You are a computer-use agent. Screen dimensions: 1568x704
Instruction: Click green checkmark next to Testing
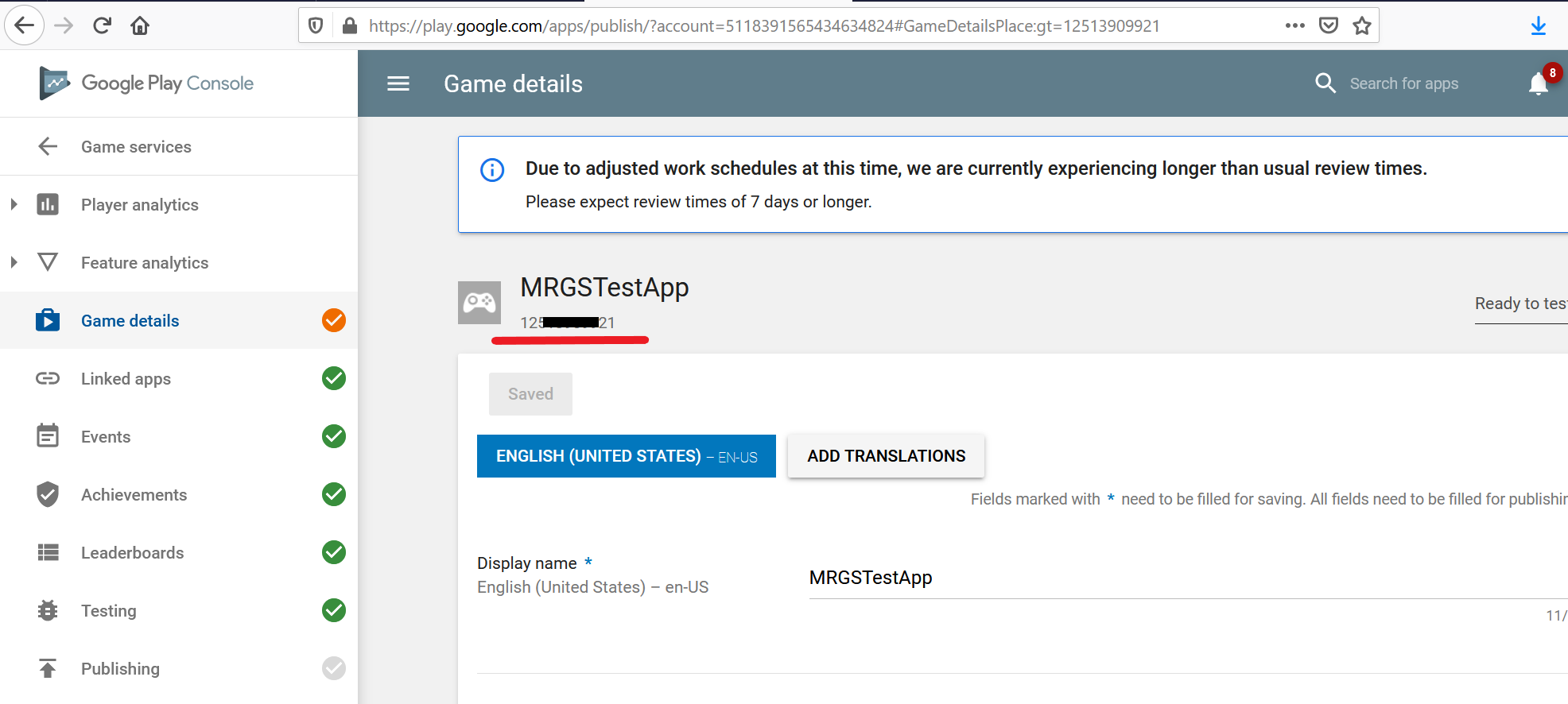(334, 610)
